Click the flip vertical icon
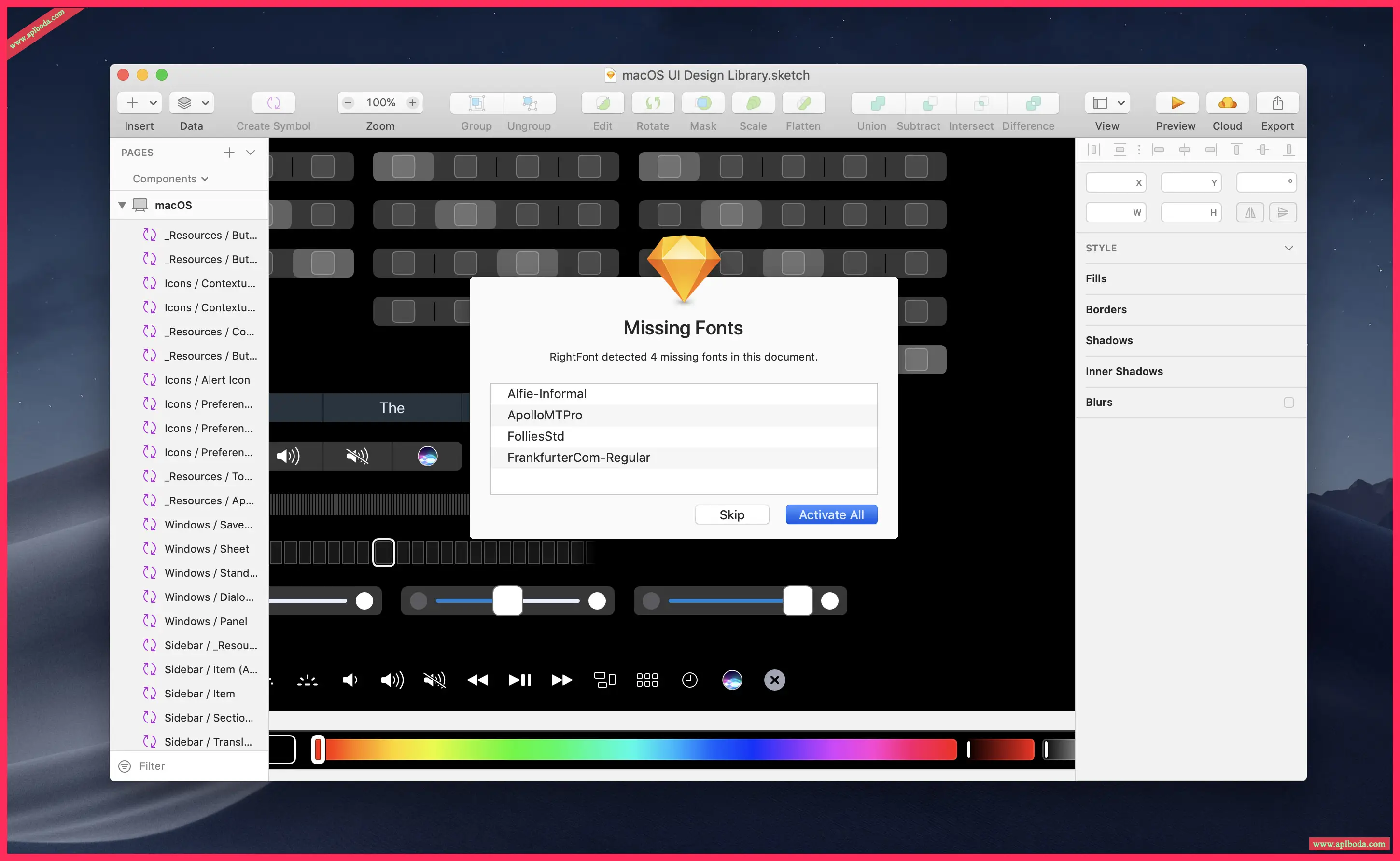 pyautogui.click(x=1283, y=213)
